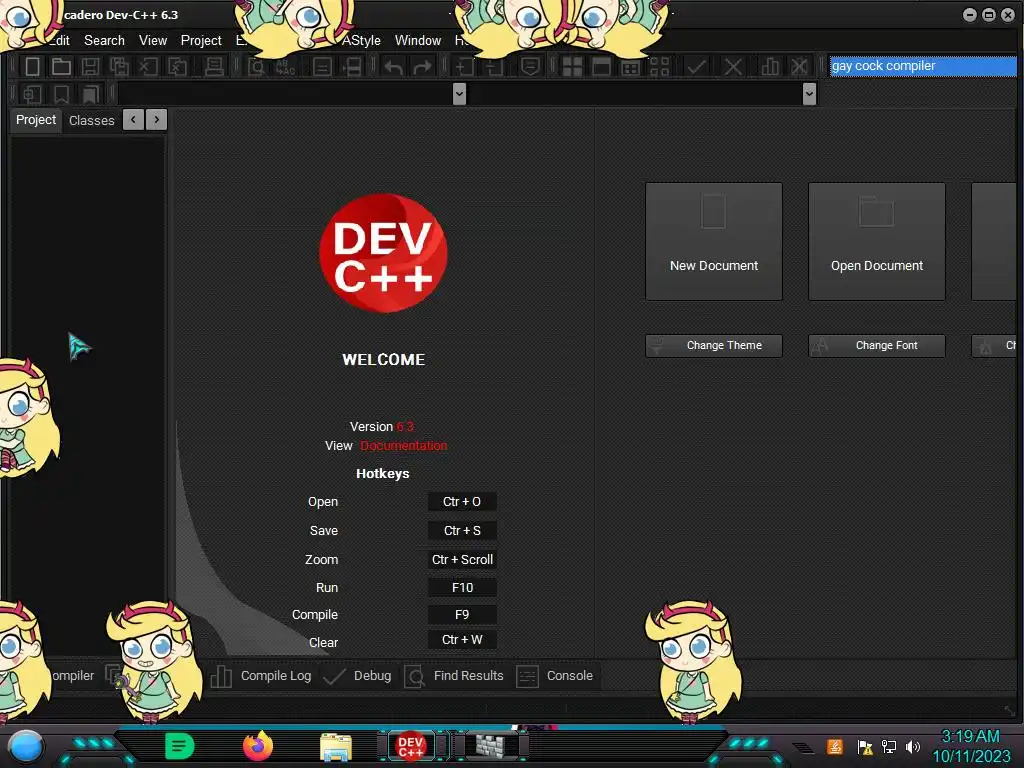Open the compiler set selector field
Screen dimensions: 1024x768
coord(923,66)
